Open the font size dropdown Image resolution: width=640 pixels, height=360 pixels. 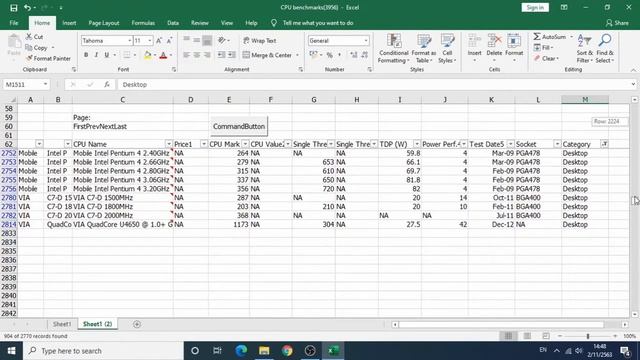click(150, 40)
